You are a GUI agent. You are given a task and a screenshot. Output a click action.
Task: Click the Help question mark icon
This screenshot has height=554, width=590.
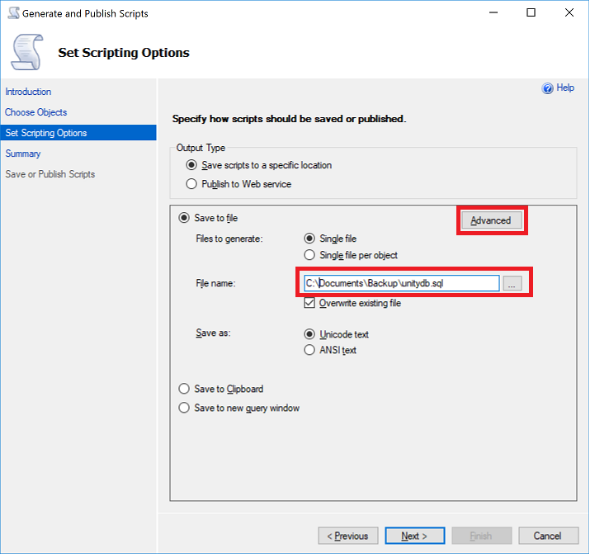(x=547, y=88)
